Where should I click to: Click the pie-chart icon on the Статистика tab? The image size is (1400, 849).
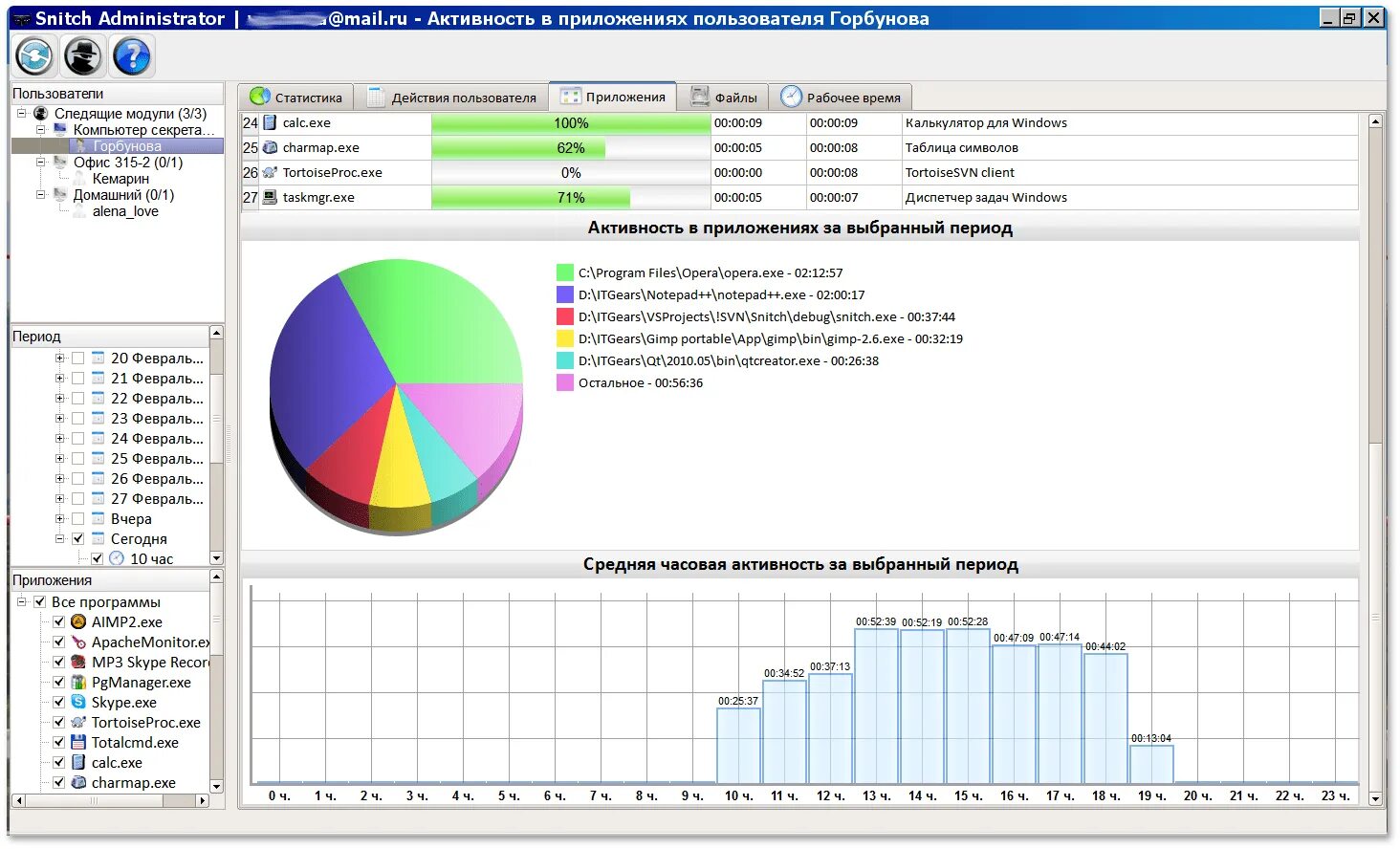[259, 97]
